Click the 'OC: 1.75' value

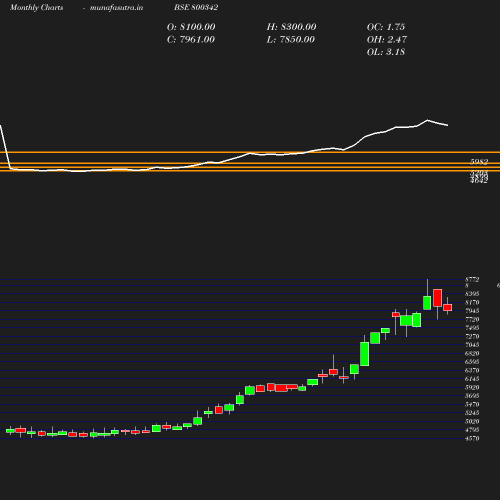point(386,27)
